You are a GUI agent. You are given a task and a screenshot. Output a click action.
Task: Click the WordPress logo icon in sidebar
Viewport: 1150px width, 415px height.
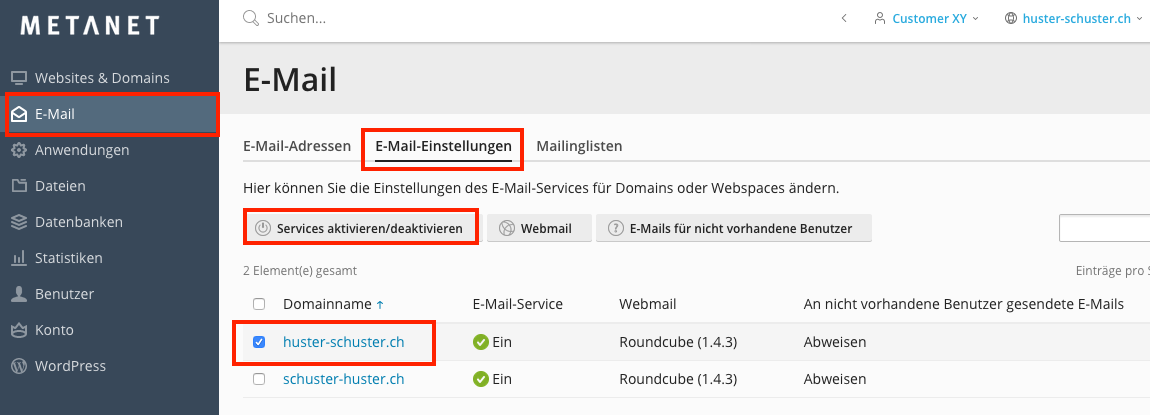point(18,366)
